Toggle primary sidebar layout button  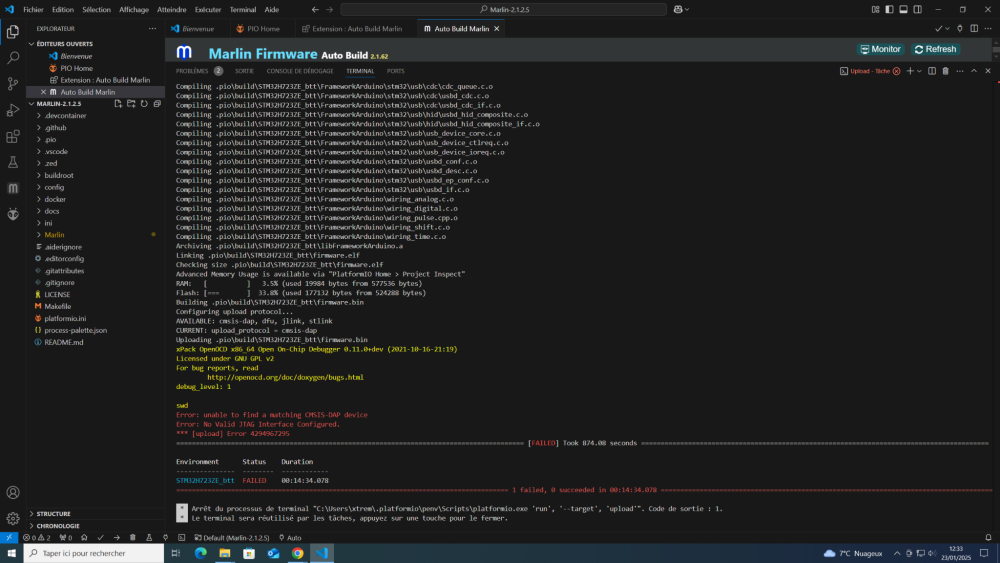pyautogui.click(x=889, y=10)
